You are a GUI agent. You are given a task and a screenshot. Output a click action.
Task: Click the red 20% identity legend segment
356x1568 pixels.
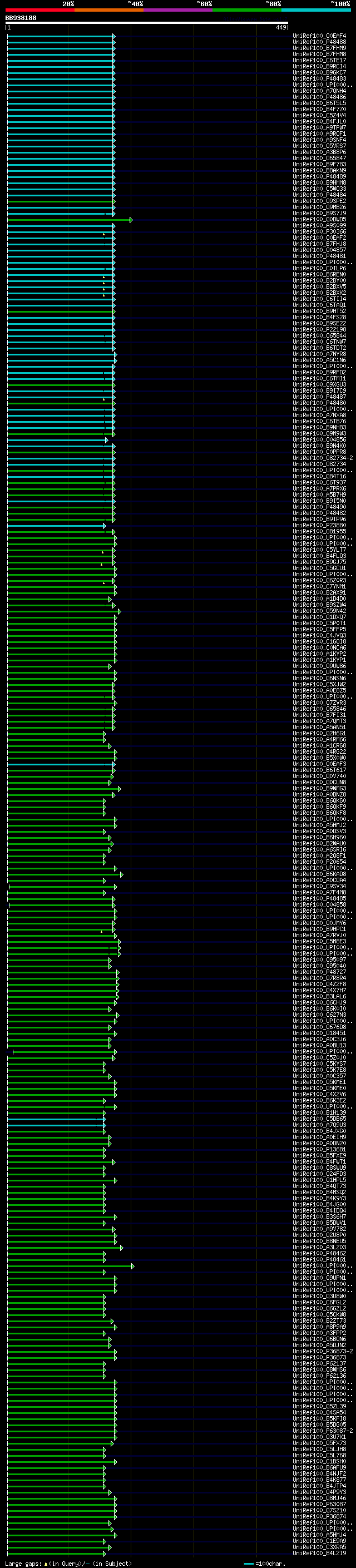click(40, 11)
